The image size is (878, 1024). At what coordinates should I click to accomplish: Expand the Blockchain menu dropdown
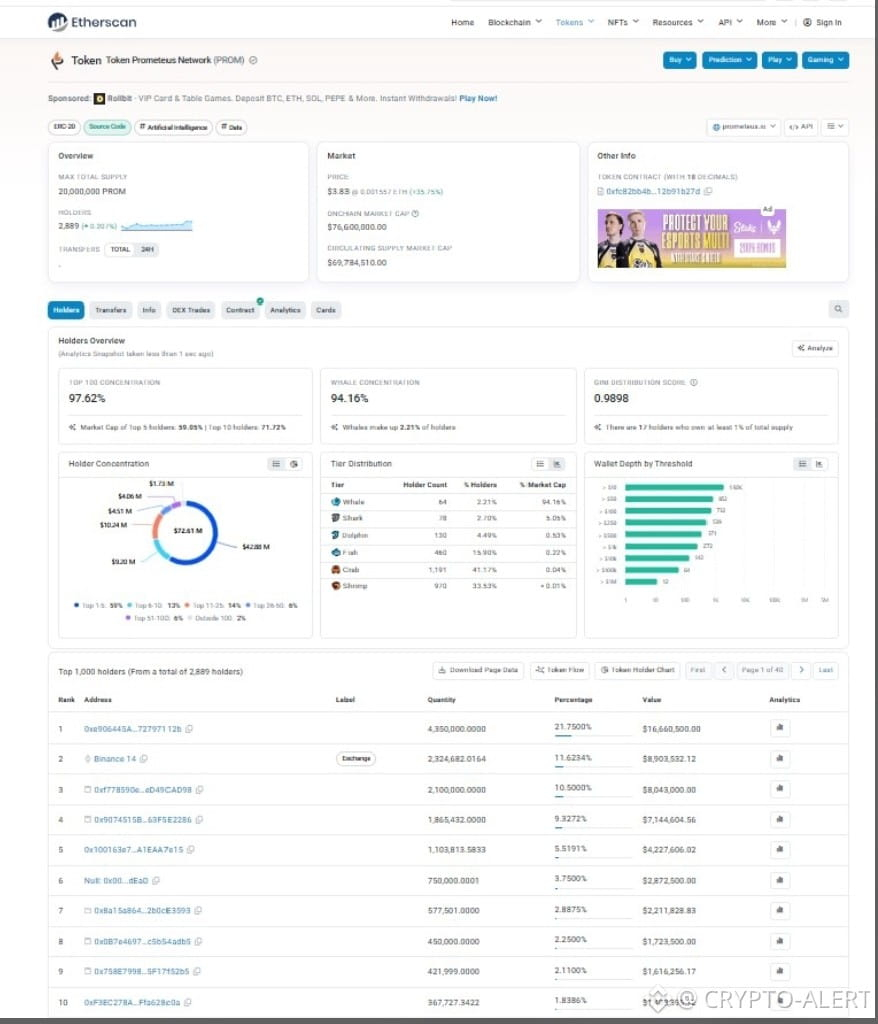[515, 22]
